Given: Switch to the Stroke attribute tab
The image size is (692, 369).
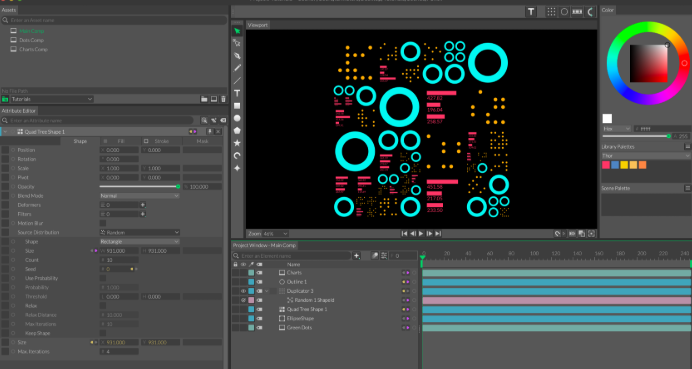Looking at the screenshot, I should tap(162, 141).
